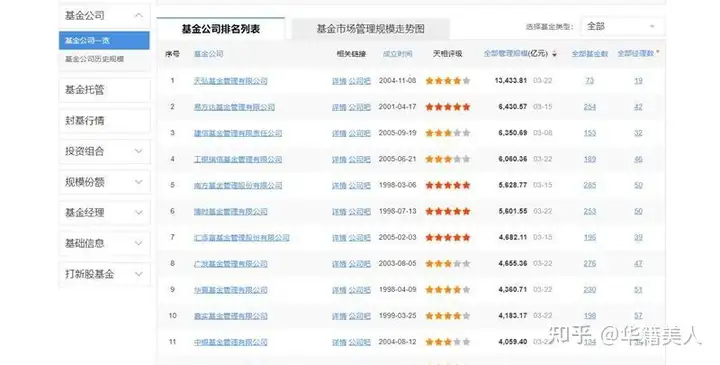Click the 2004-11-08 founding date
Image resolution: width=720 pixels, height=365 pixels.
[x=397, y=81]
